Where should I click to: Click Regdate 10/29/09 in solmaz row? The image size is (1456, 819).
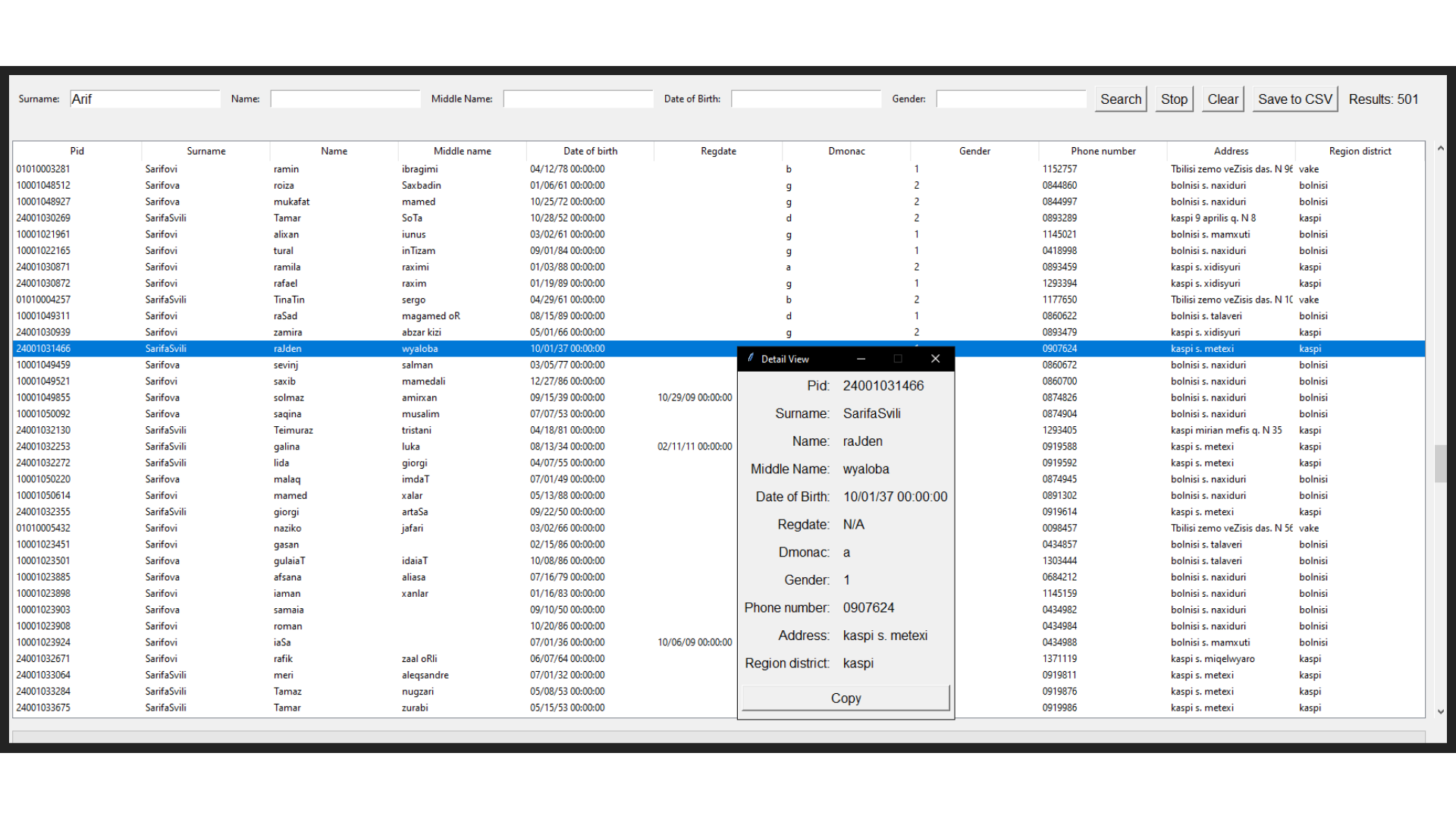click(x=695, y=397)
